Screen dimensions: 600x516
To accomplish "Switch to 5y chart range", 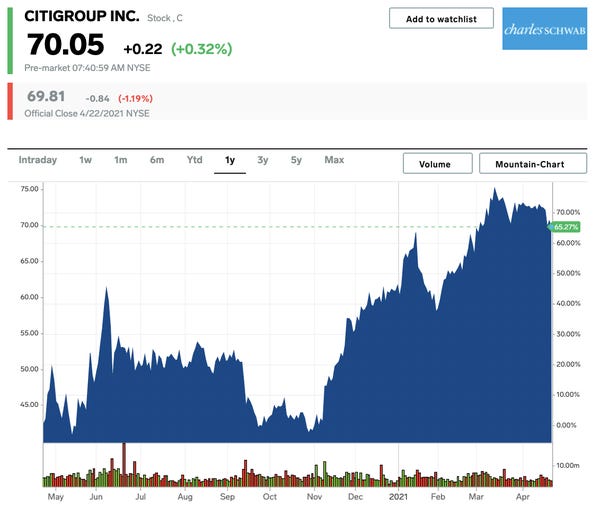I will point(296,160).
